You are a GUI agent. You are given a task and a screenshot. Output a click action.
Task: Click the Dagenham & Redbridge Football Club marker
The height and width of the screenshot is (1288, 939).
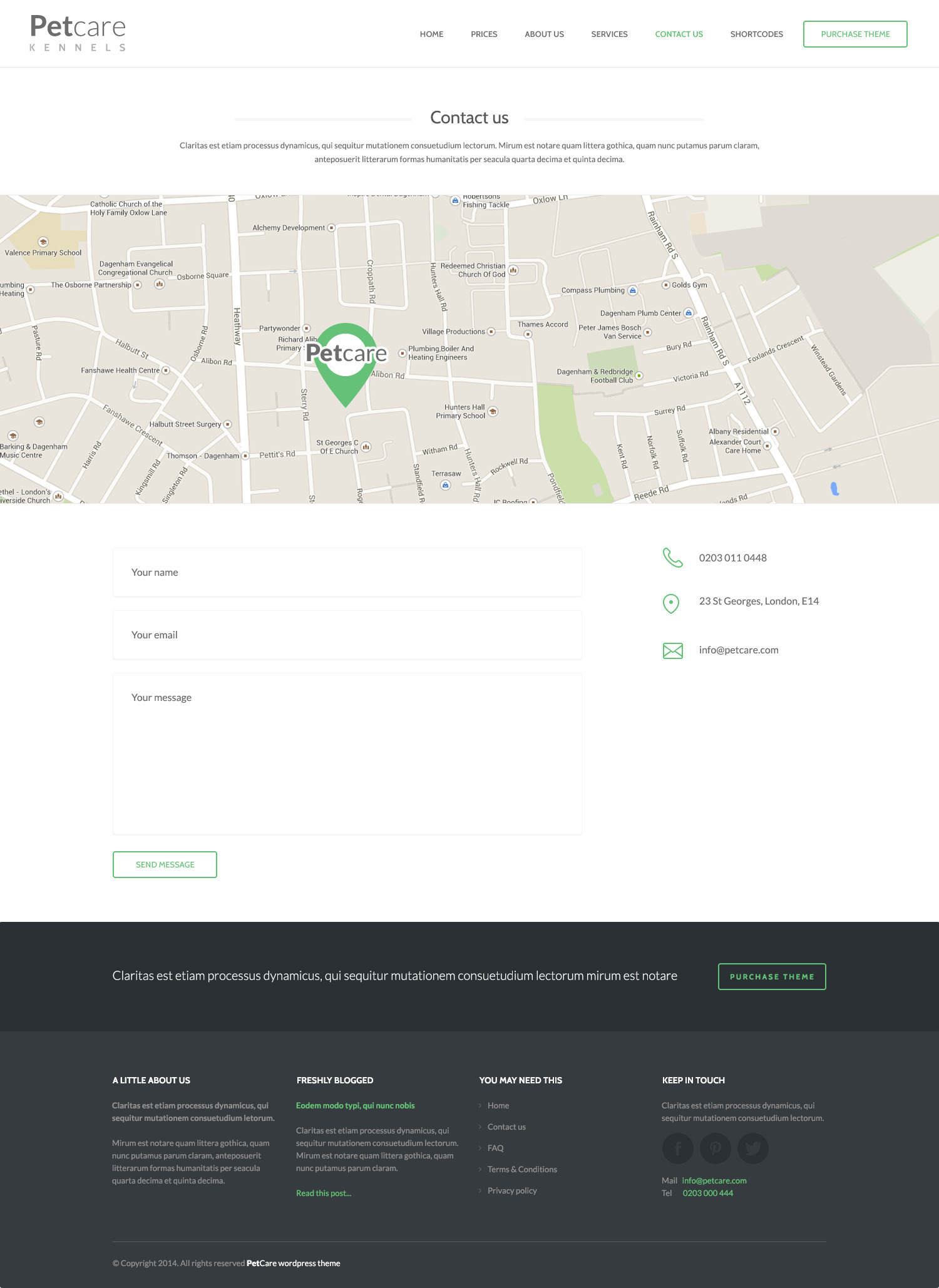[639, 376]
